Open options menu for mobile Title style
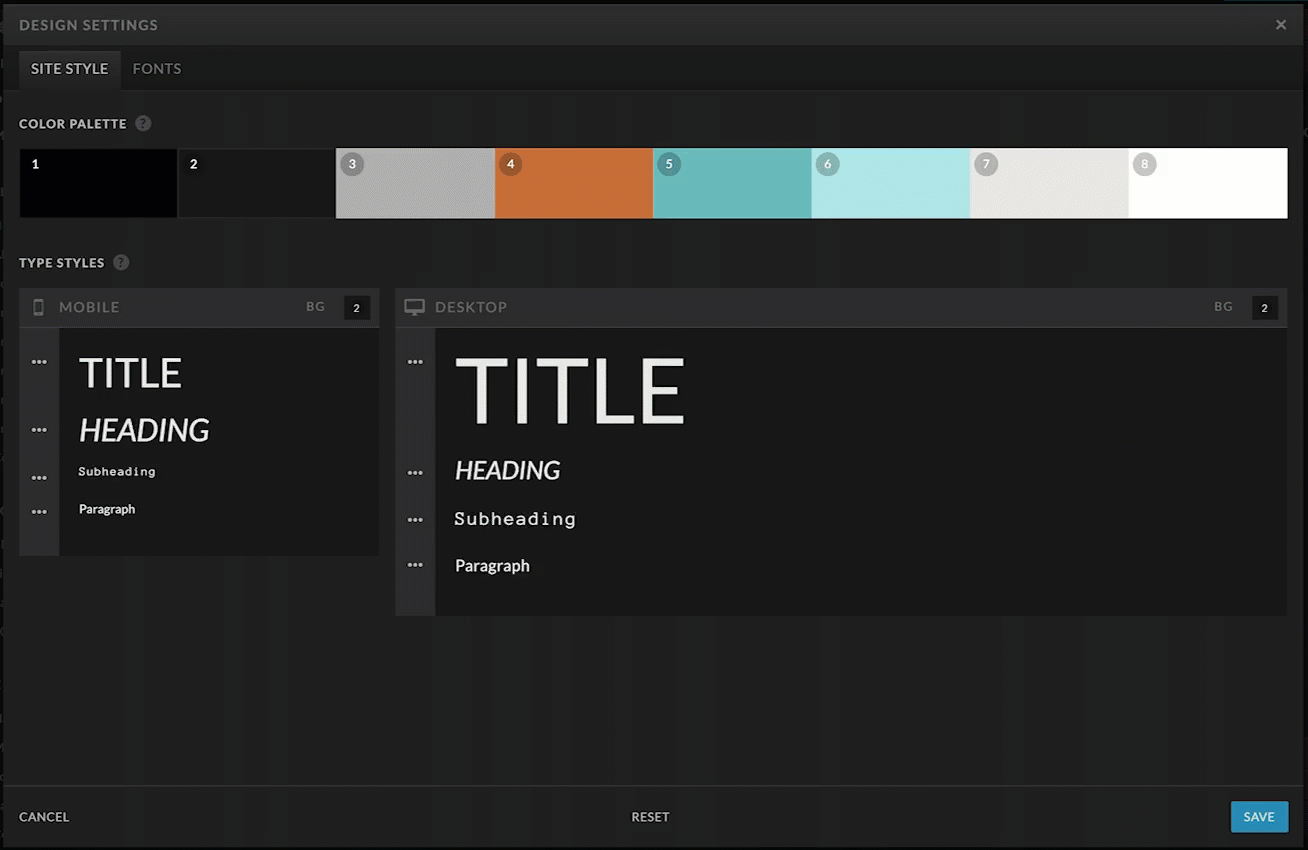This screenshot has height=850, width=1308. (39, 362)
